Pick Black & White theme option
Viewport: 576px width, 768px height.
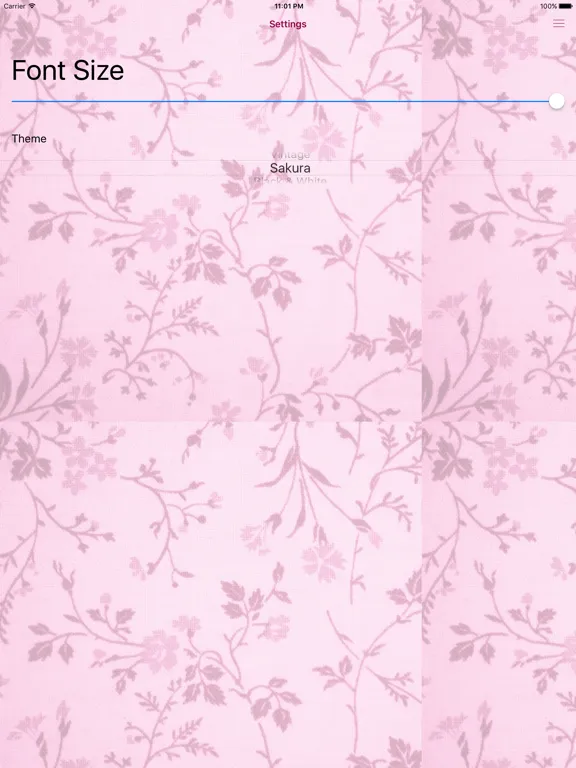pyautogui.click(x=290, y=180)
